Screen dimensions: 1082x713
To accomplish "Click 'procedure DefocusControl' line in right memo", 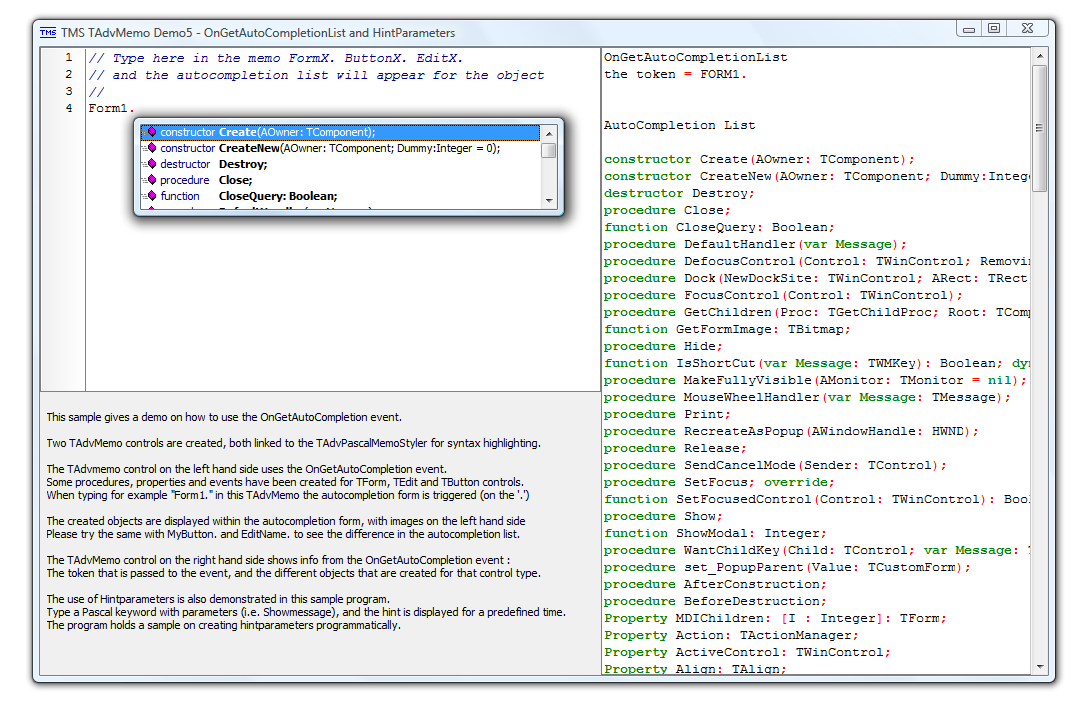I will [x=816, y=262].
